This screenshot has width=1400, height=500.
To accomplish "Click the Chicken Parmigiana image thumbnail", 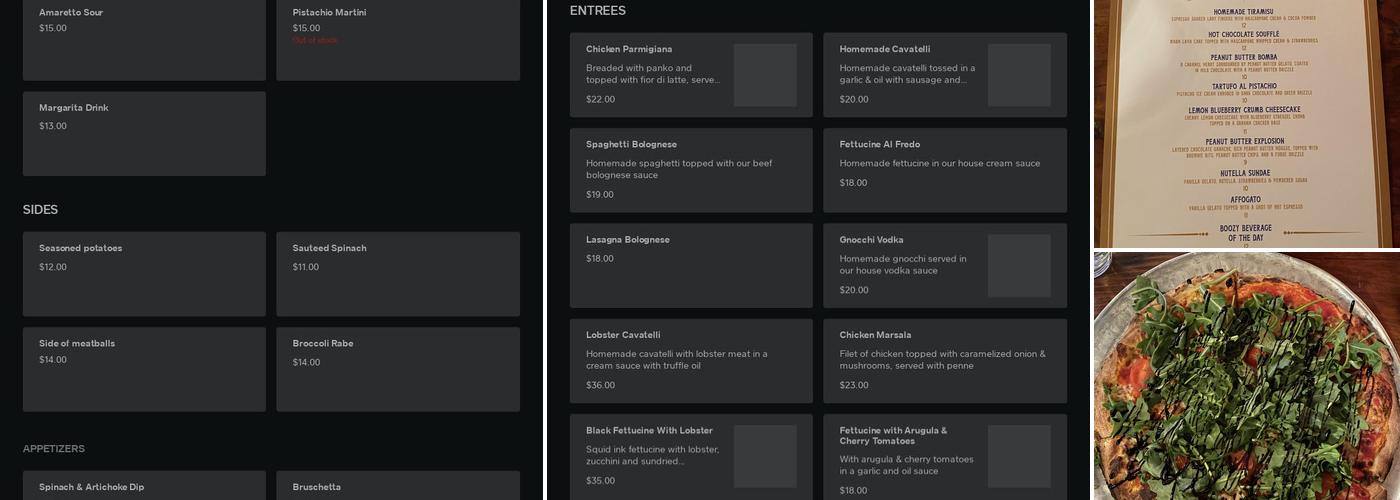I will [765, 75].
